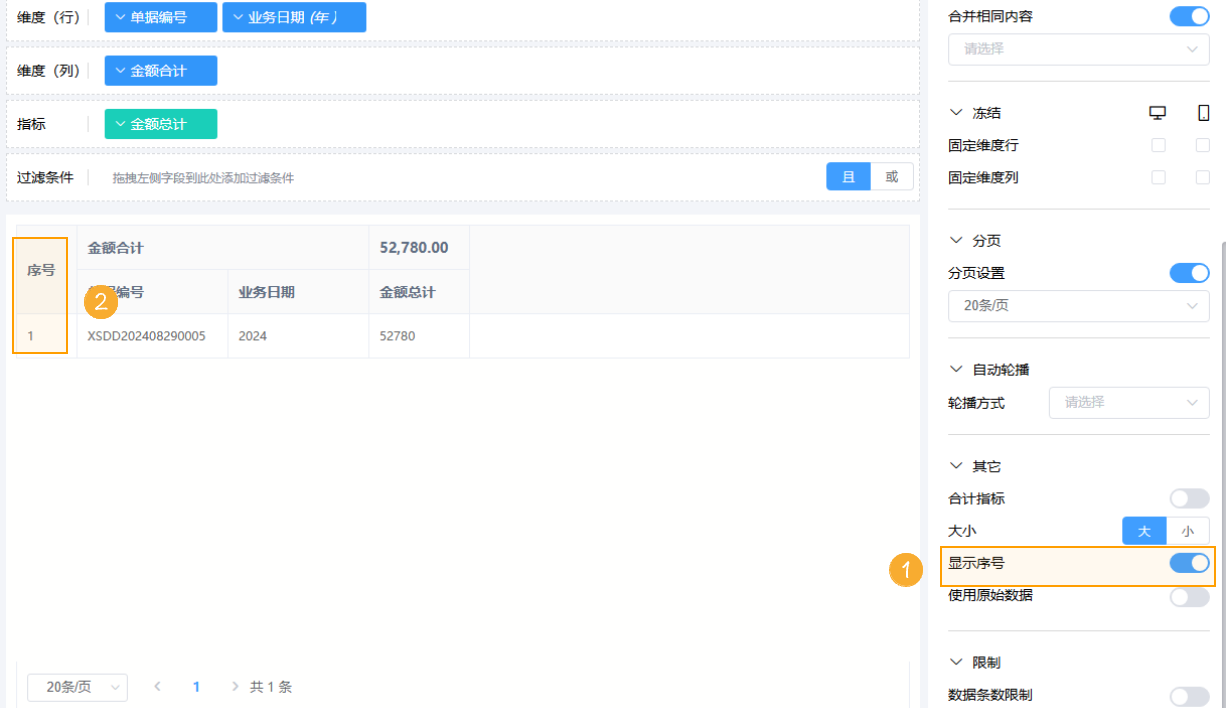Toggle the 使用原始数据 switch
Image resolution: width=1226 pixels, height=708 pixels.
(1189, 596)
